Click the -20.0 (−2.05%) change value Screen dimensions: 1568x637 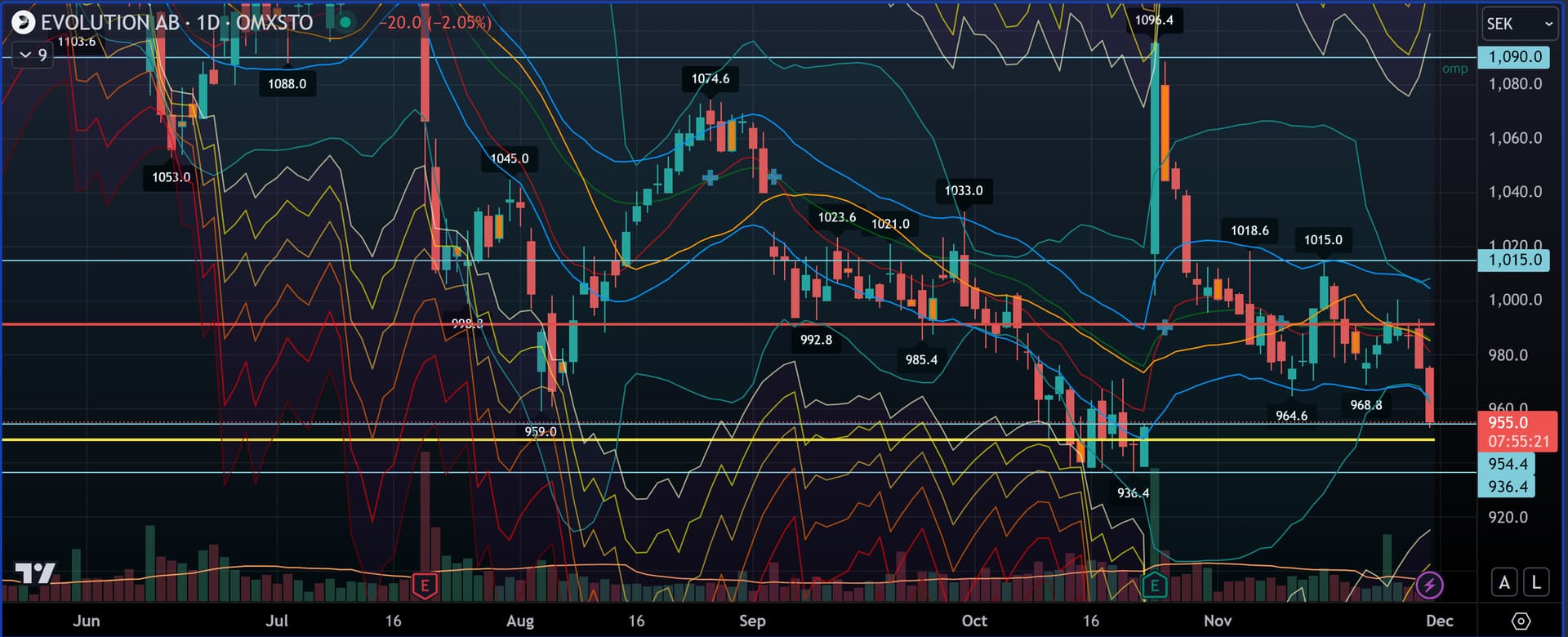(x=435, y=22)
